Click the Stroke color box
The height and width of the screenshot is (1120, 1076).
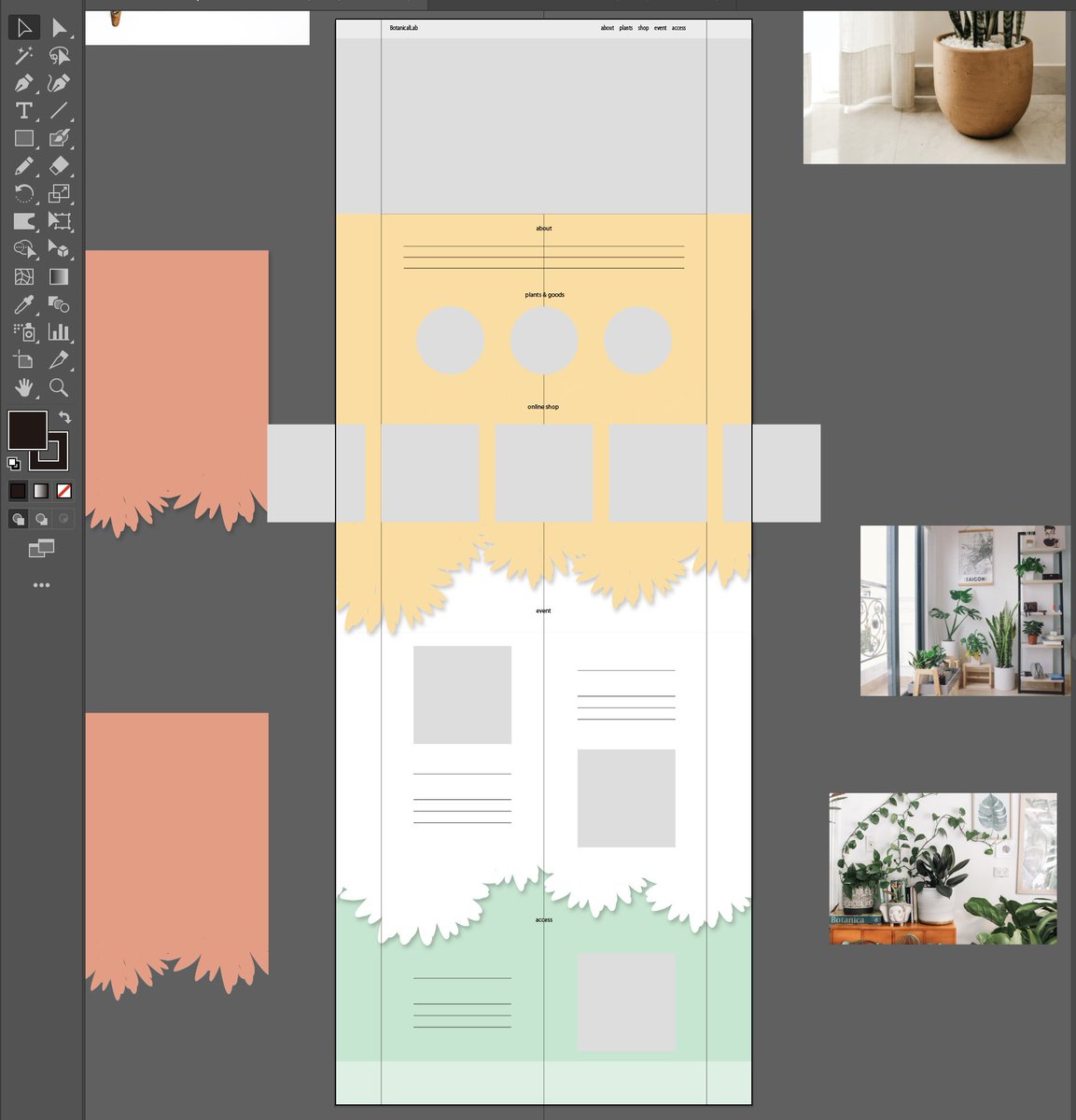pyautogui.click(x=57, y=459)
